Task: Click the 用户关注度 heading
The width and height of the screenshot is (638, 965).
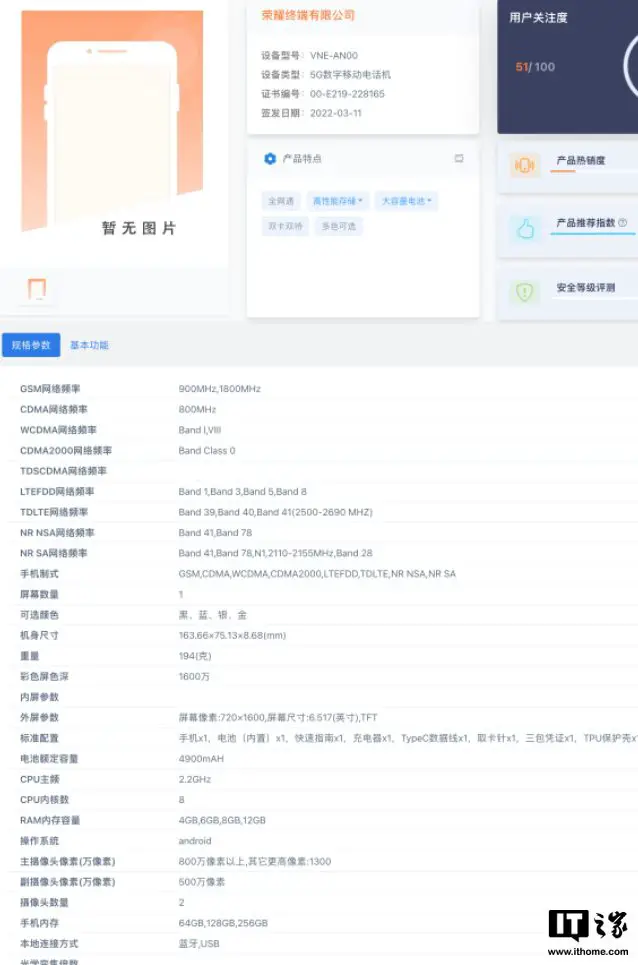Action: tap(538, 18)
